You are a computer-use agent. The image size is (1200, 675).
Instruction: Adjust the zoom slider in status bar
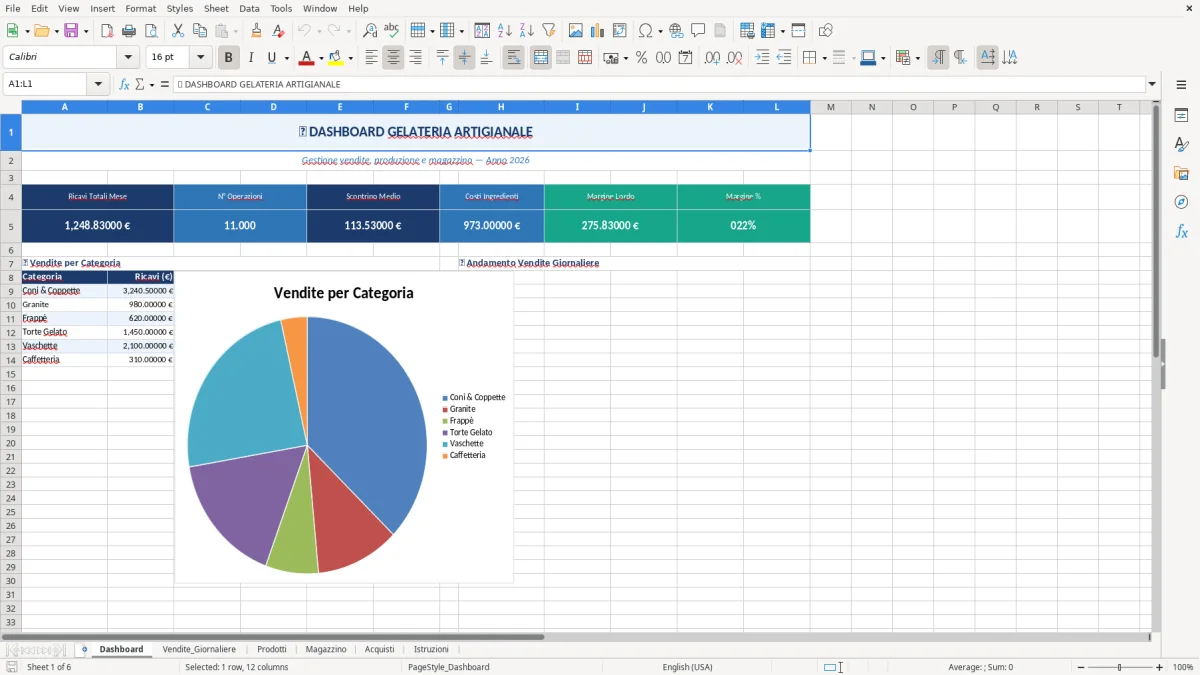(1120, 667)
